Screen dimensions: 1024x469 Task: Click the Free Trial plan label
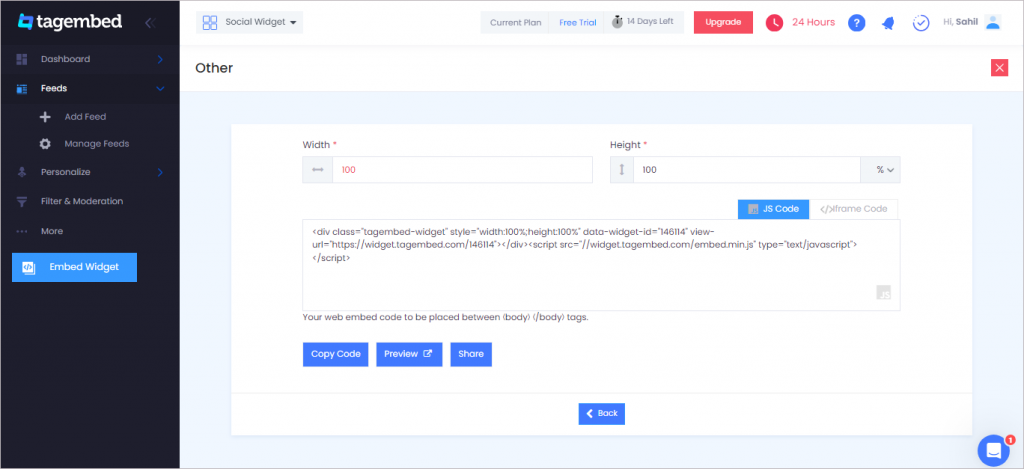click(577, 22)
